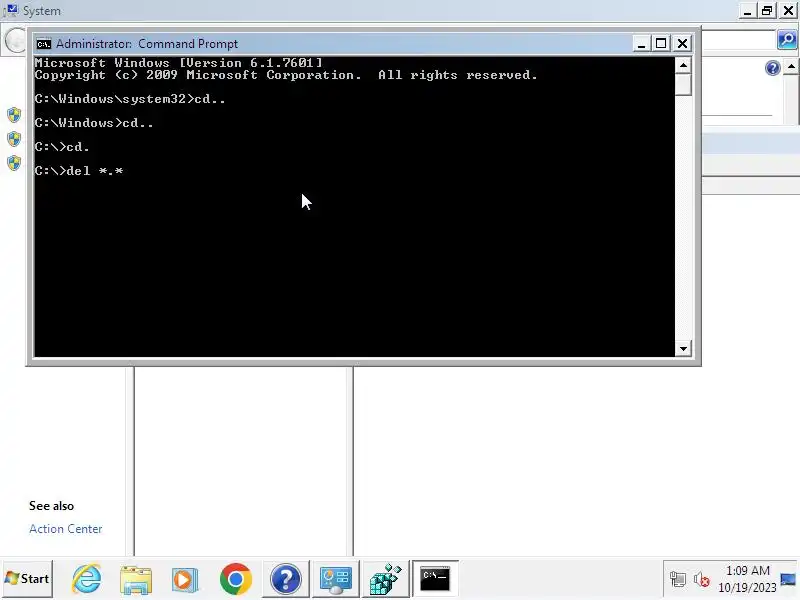Click the System window back navigation button

pos(16,40)
